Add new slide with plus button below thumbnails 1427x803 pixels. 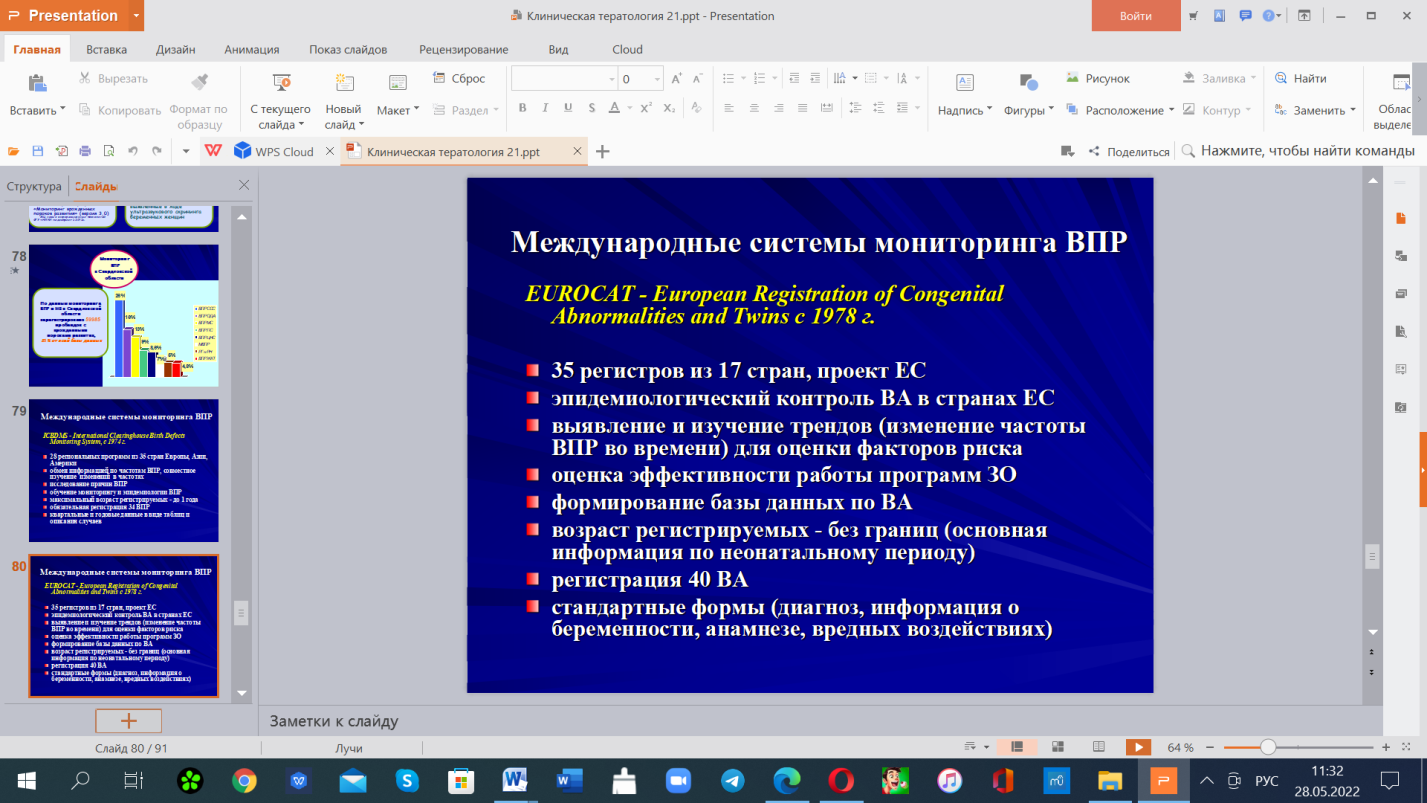click(128, 720)
